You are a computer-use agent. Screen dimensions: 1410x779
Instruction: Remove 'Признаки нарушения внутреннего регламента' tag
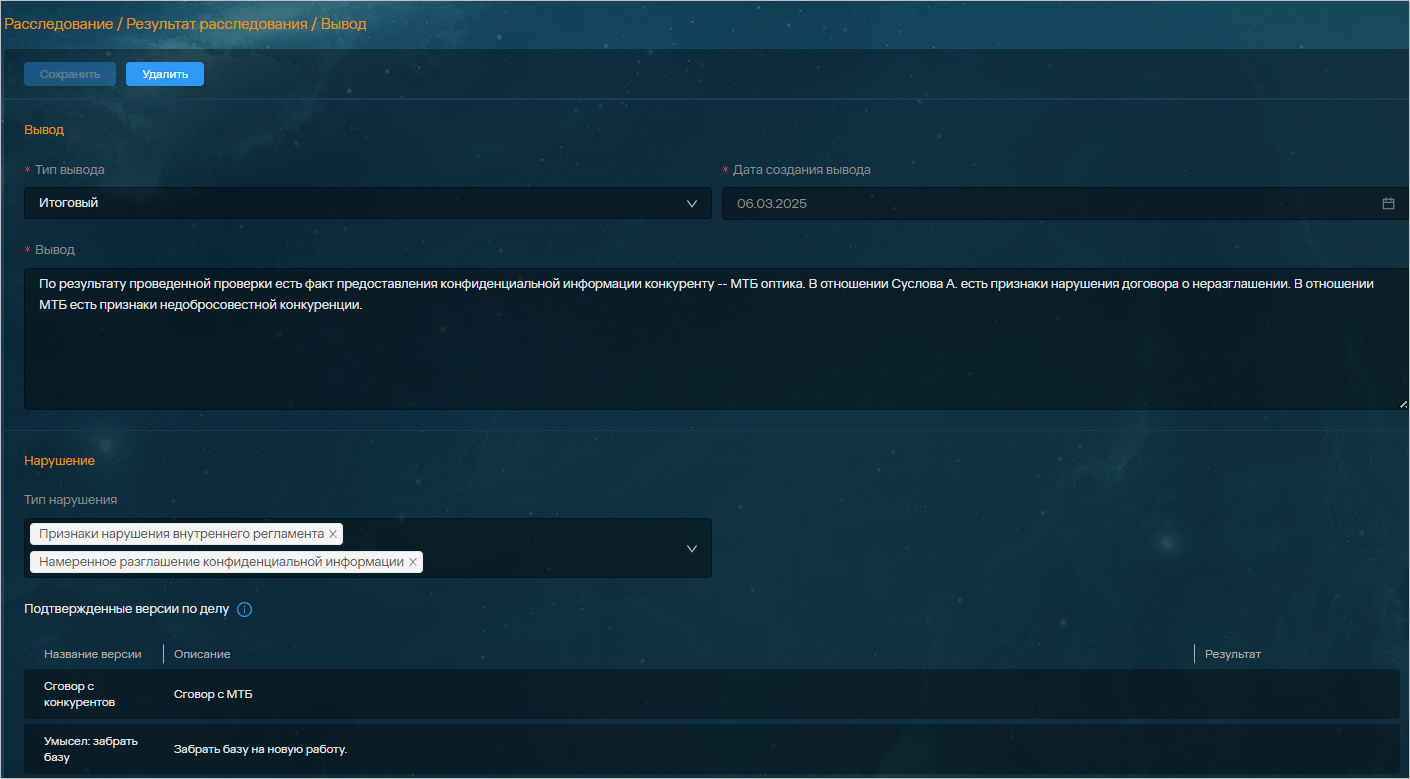(333, 534)
